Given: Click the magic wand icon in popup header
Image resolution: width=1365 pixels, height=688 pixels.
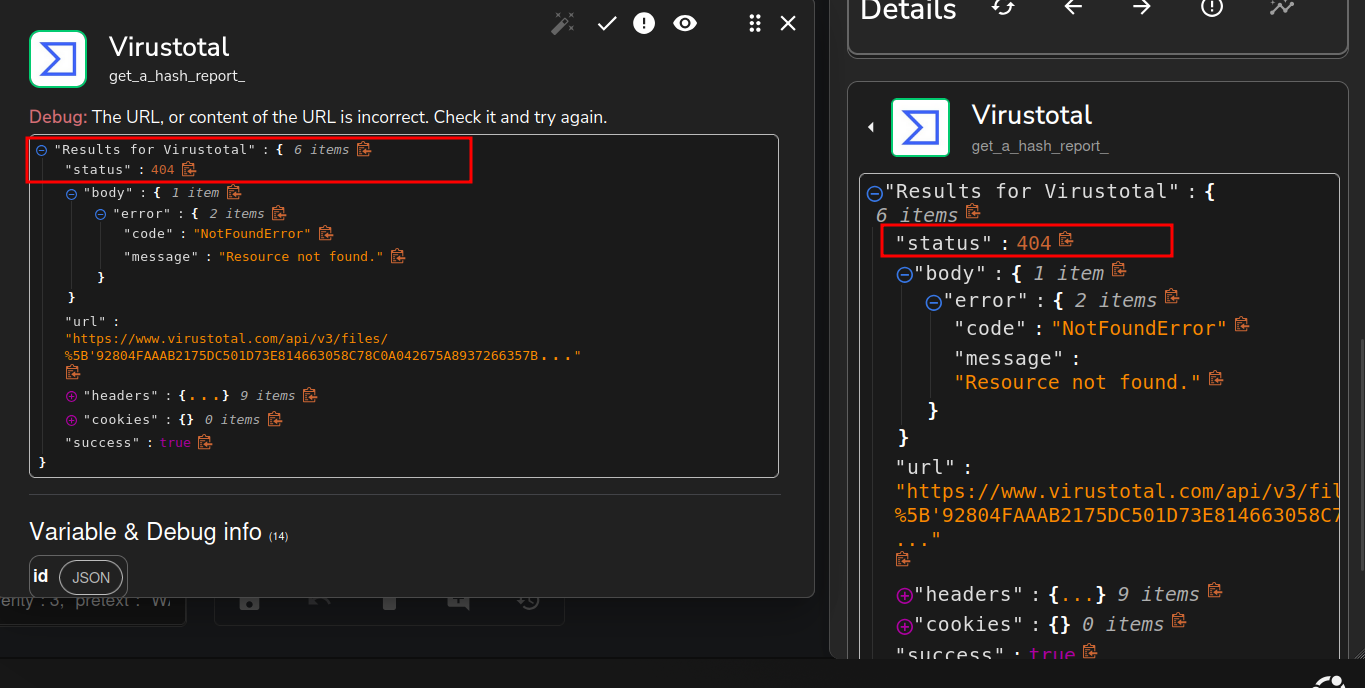Looking at the screenshot, I should click(x=563, y=24).
